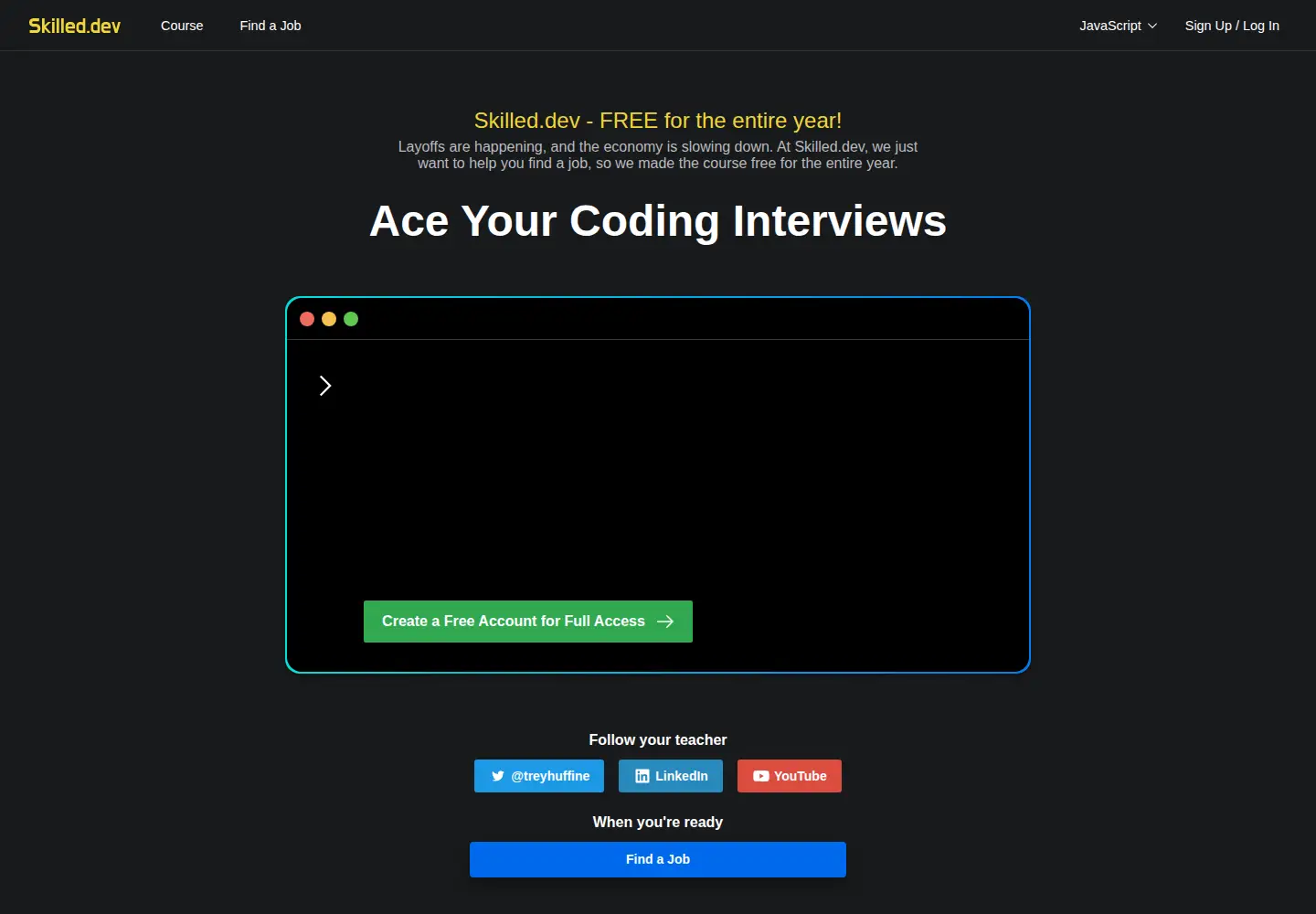Open the teacher's LinkedIn profile
The height and width of the screenshot is (914, 1316).
(671, 776)
